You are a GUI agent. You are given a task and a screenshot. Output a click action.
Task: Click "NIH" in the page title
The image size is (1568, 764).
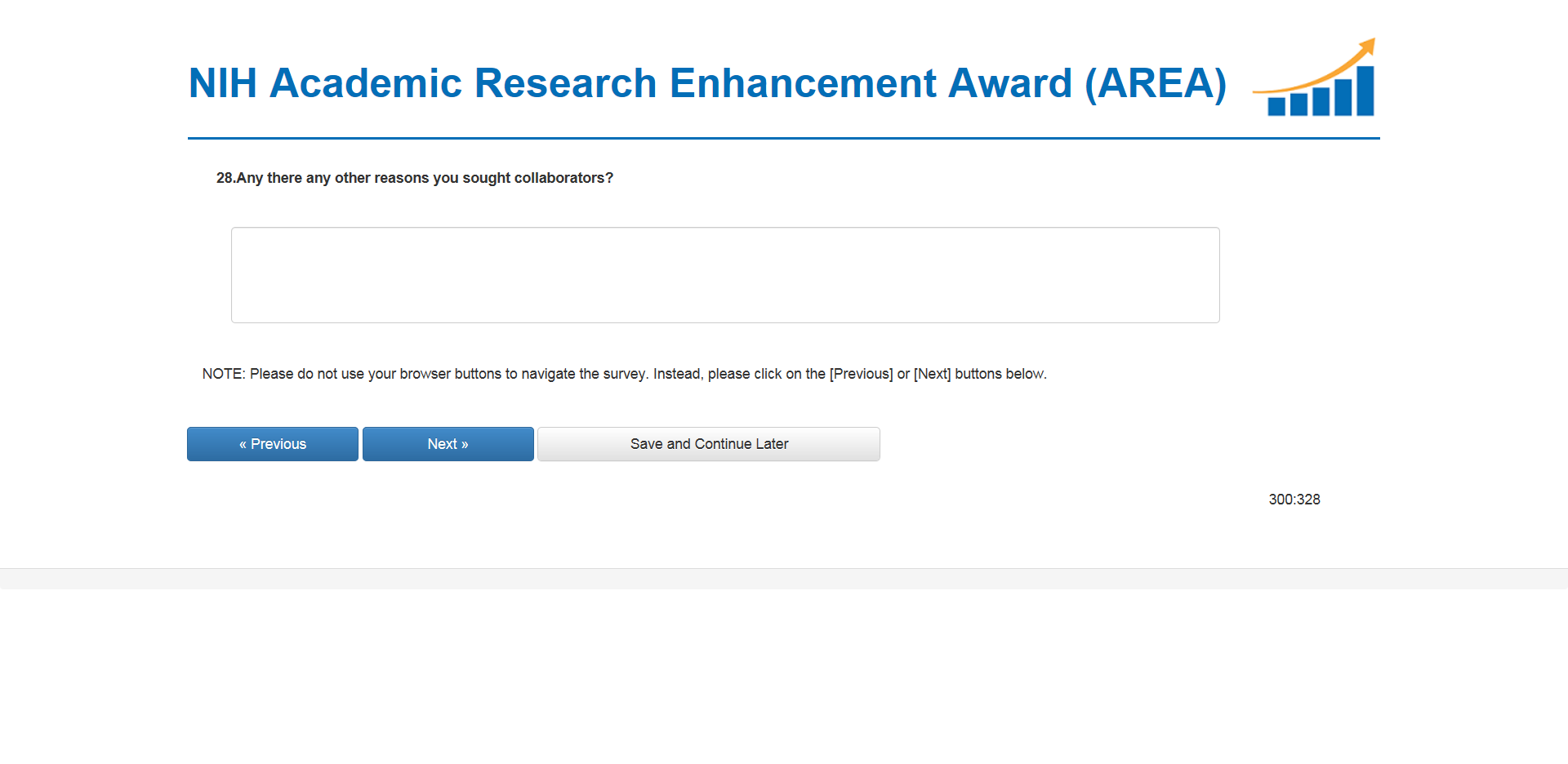point(223,83)
